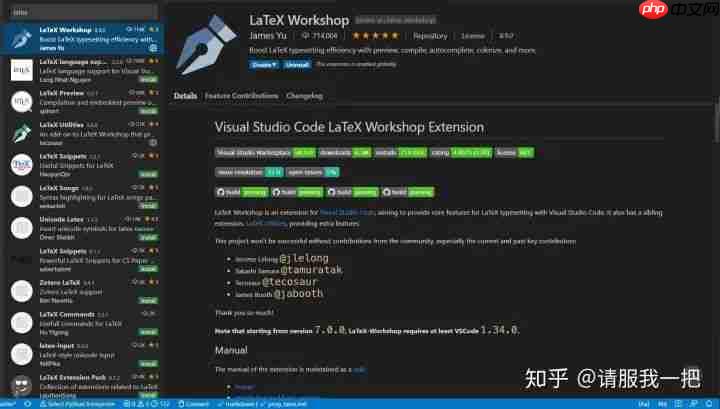This screenshot has width=720, height=409.
Task: Click the TeX logo icon of LaTeX Snippets
Action: (x=22, y=165)
